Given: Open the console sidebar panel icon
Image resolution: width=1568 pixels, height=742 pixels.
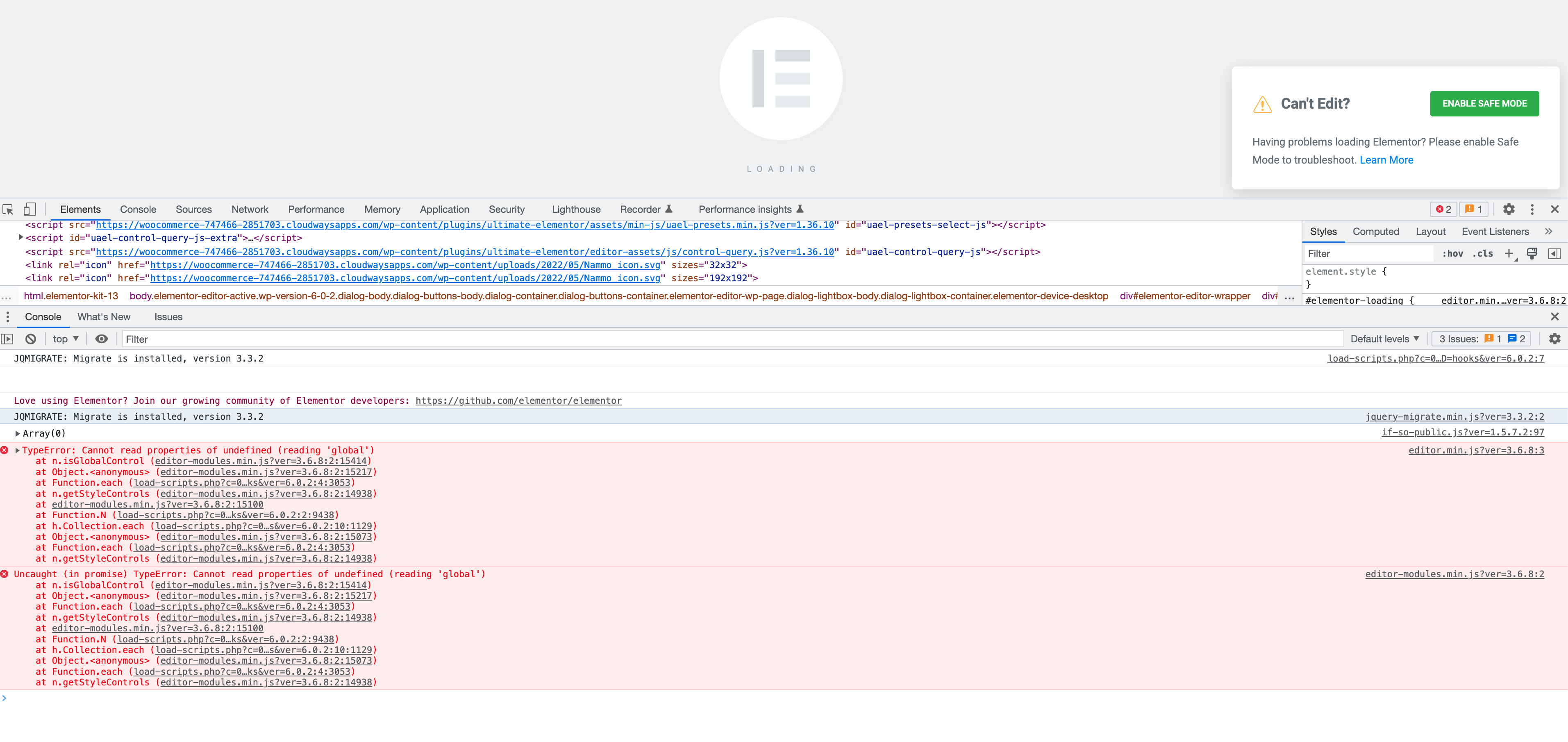Looking at the screenshot, I should 7,339.
